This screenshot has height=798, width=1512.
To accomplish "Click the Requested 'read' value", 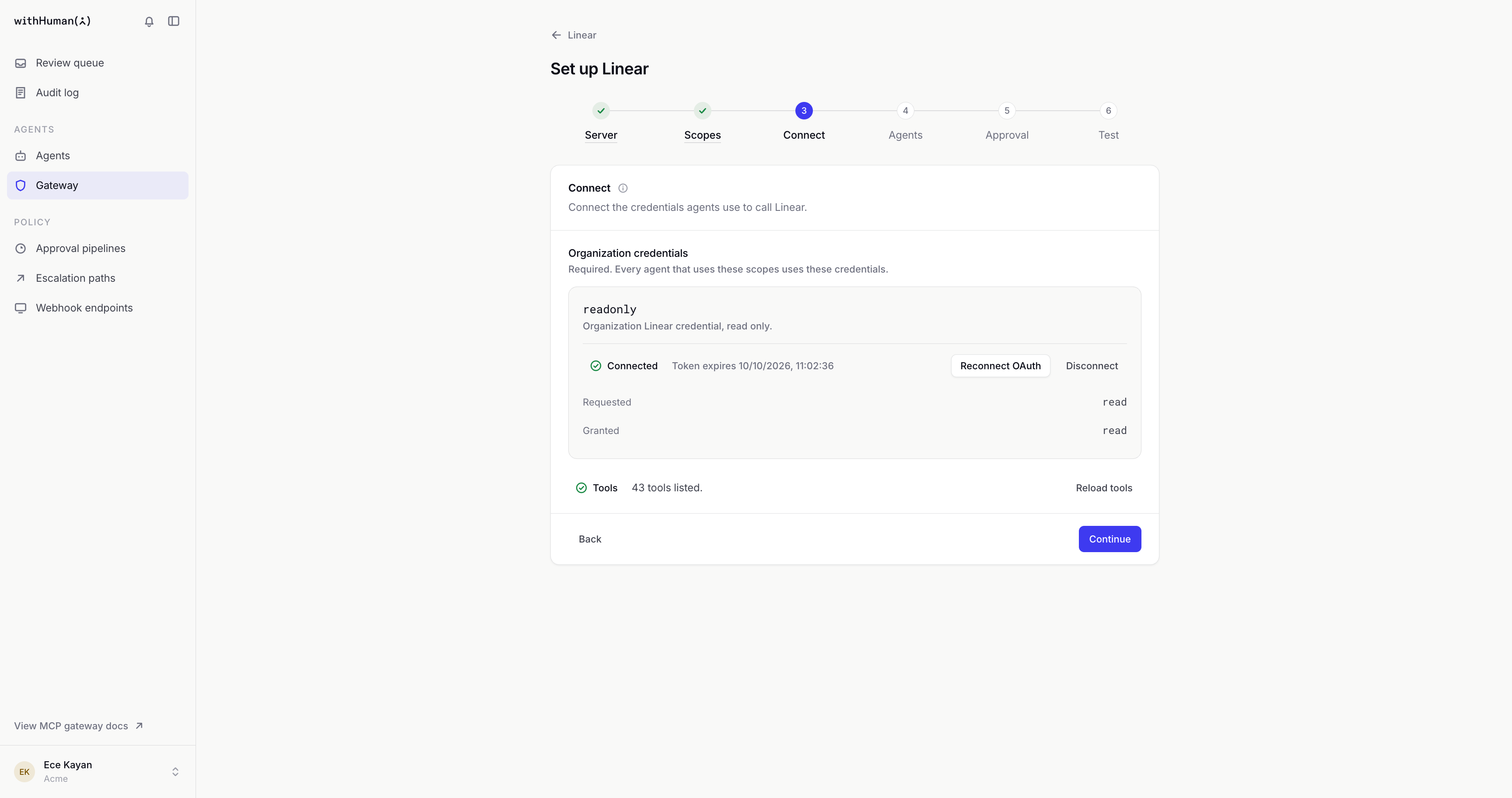I will click(1114, 402).
